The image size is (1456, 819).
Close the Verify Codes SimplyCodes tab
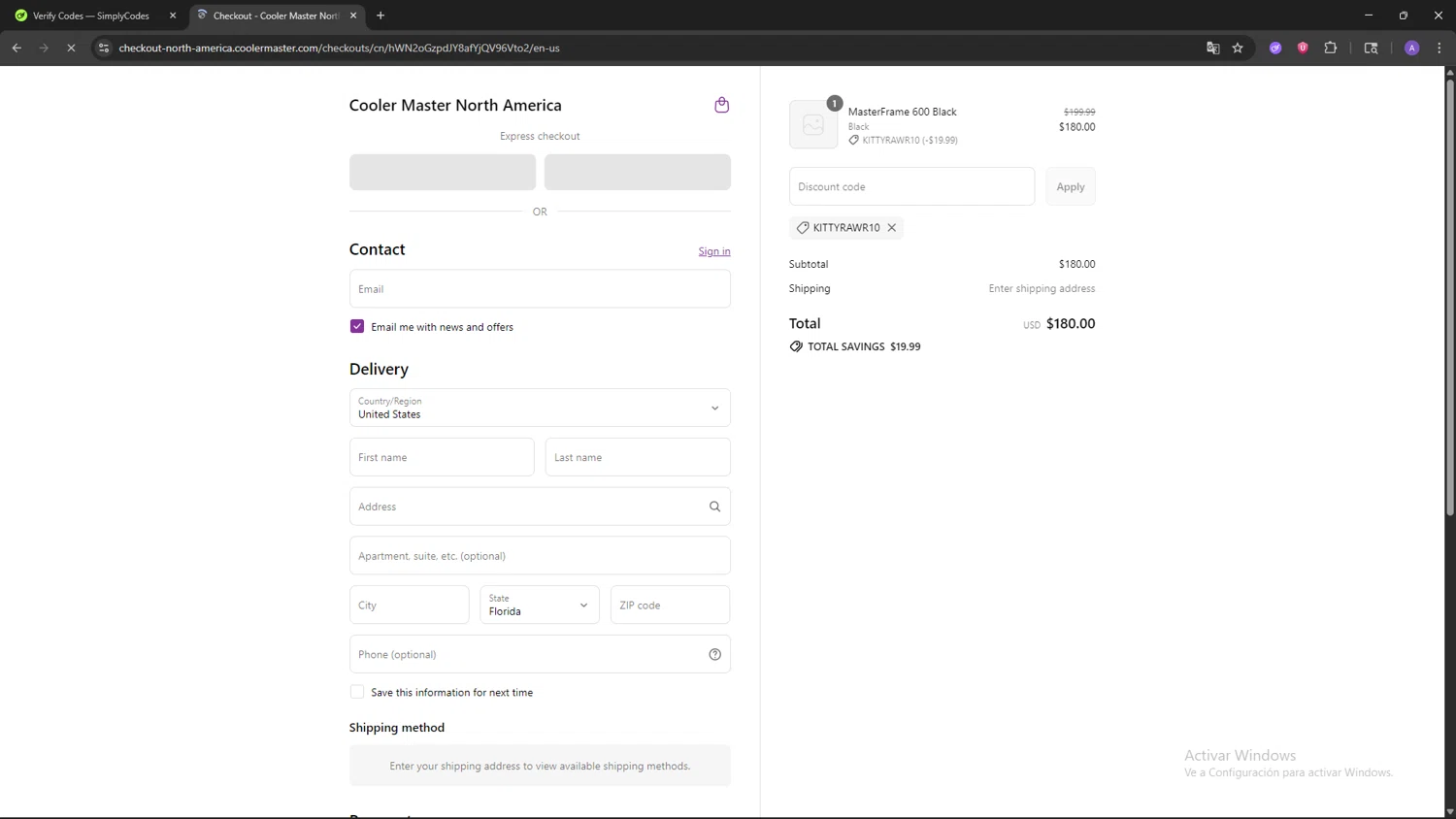[x=173, y=16]
